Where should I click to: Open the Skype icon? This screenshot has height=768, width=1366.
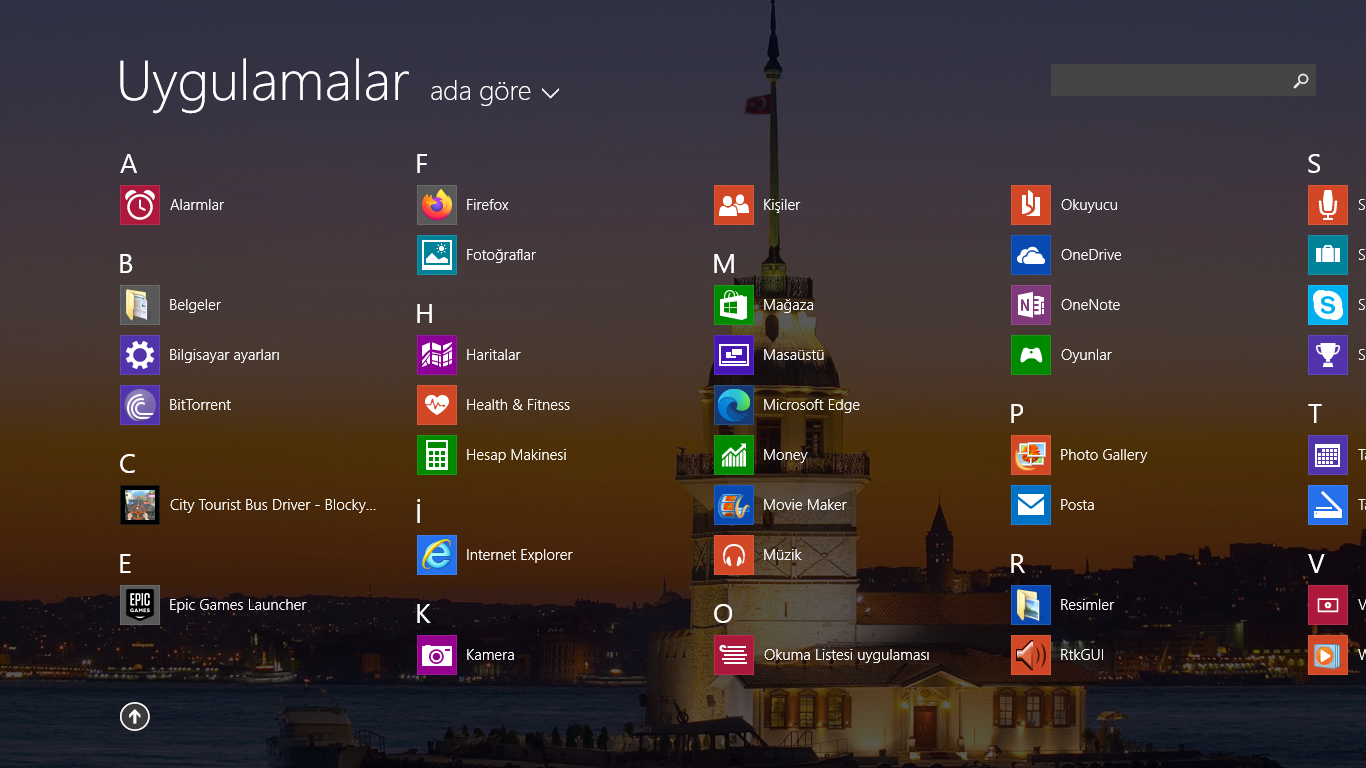(x=1328, y=305)
